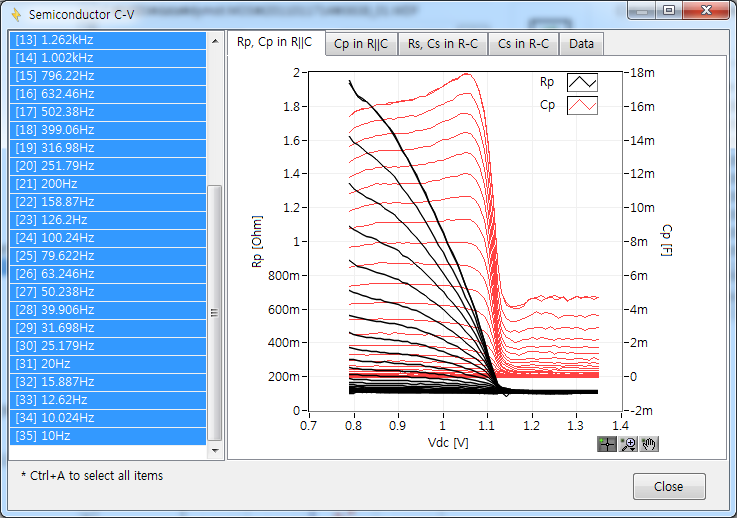
Task: Open the Rs, Cs in R-C tab
Action: pyautogui.click(x=443, y=44)
